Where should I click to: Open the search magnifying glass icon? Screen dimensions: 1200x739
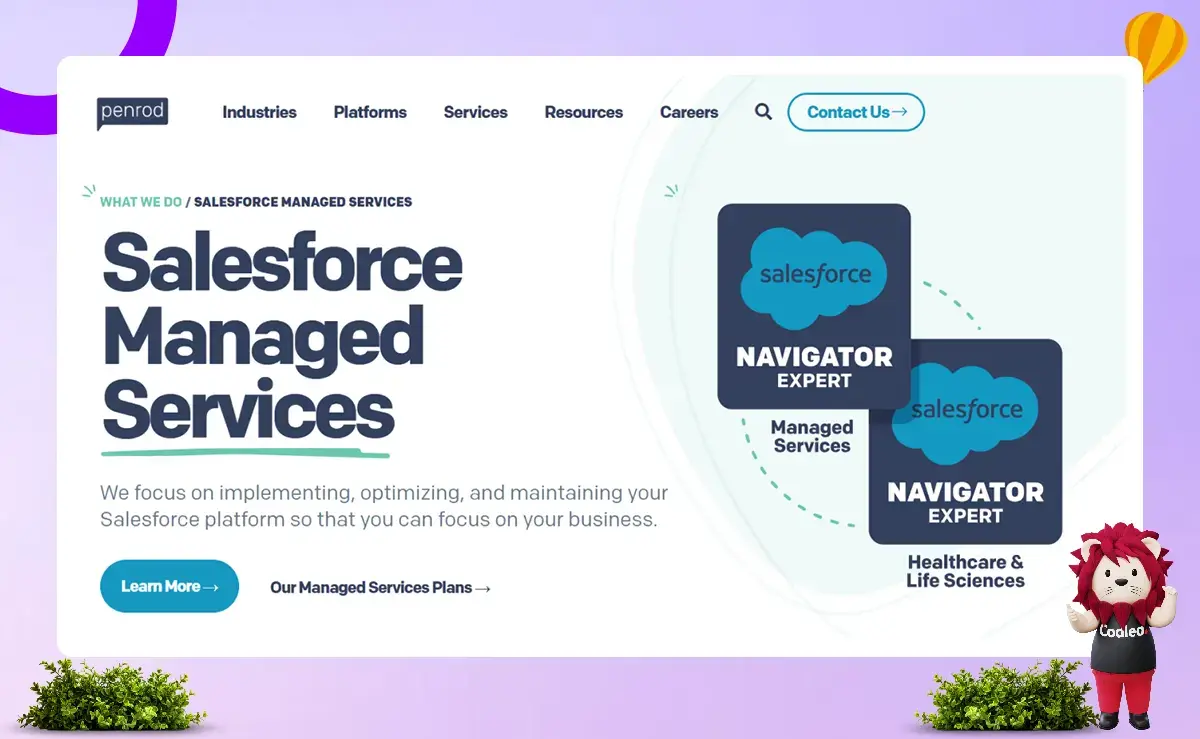pyautogui.click(x=763, y=112)
